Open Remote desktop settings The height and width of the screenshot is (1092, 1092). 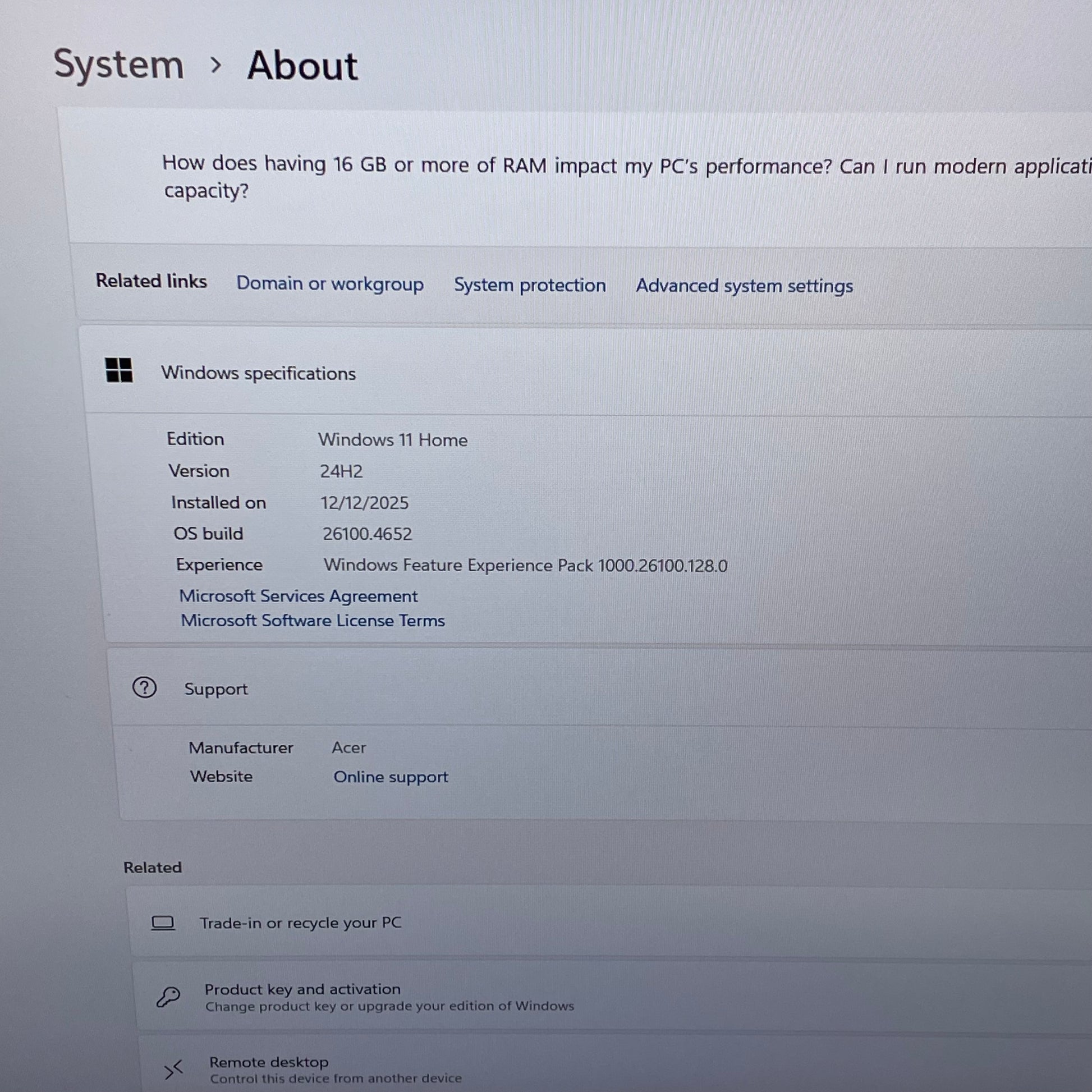[268, 1062]
